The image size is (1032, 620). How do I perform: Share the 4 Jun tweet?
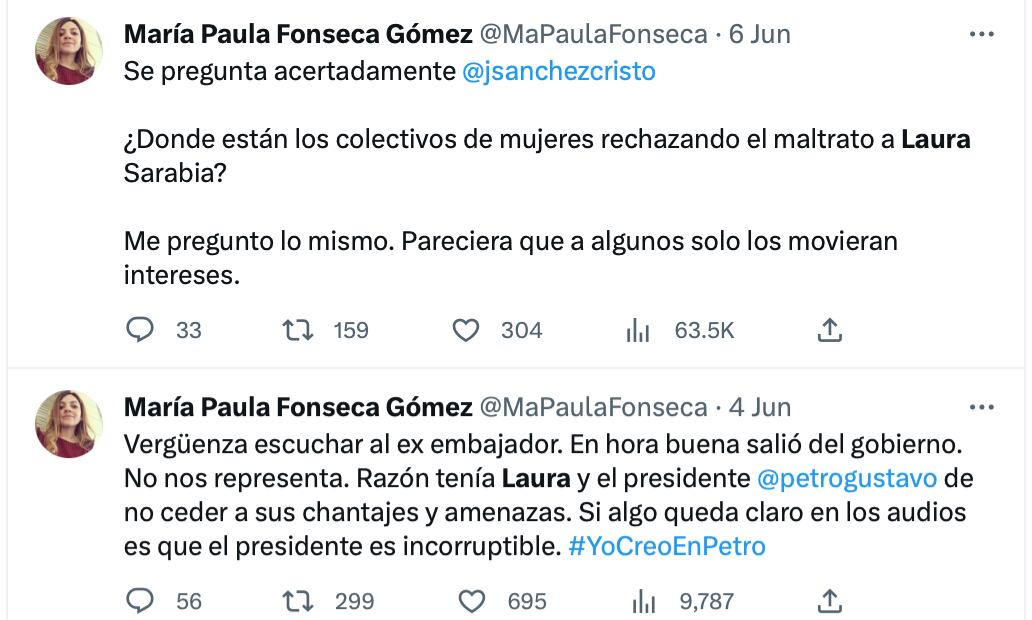(830, 601)
